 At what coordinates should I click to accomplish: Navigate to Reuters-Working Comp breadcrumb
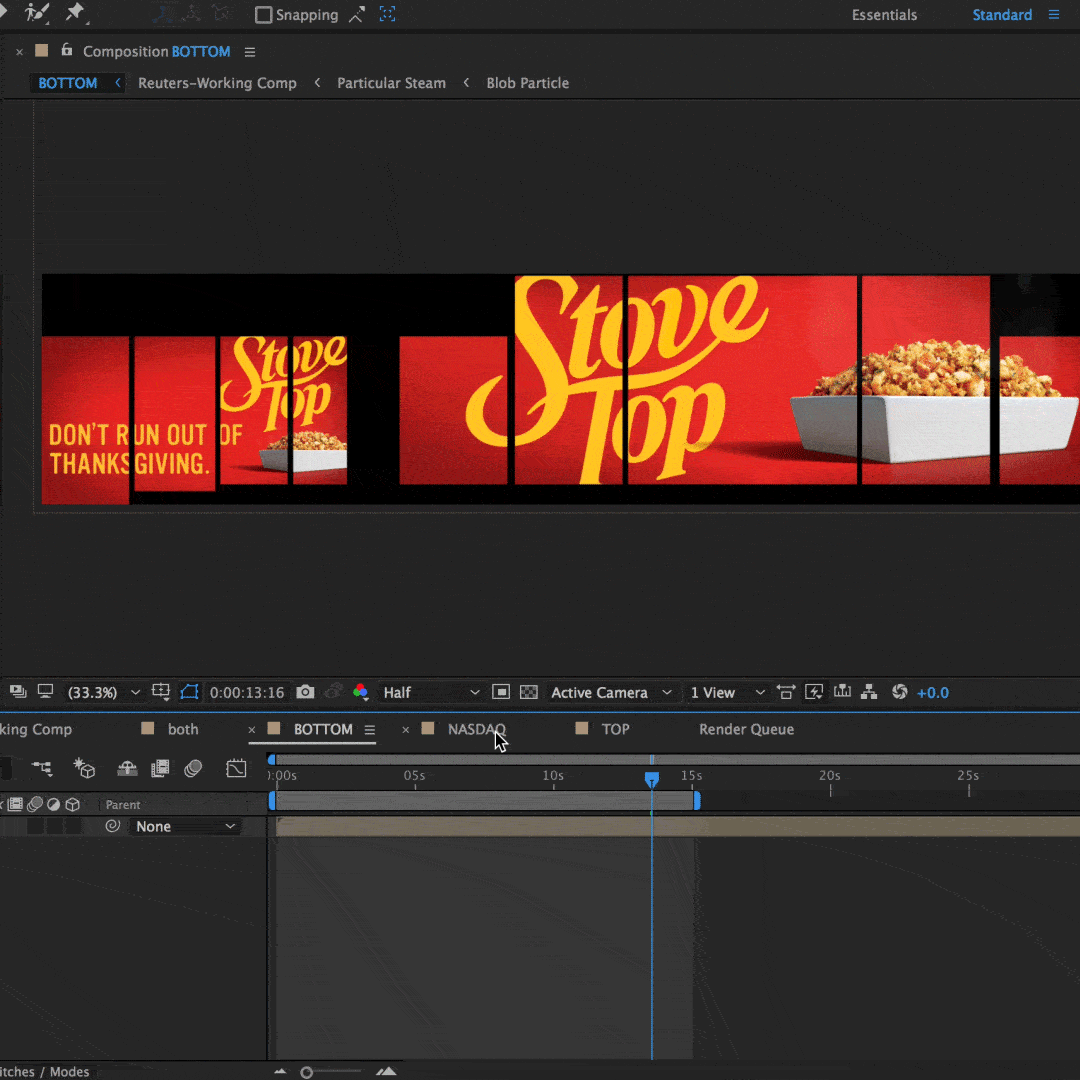click(217, 83)
